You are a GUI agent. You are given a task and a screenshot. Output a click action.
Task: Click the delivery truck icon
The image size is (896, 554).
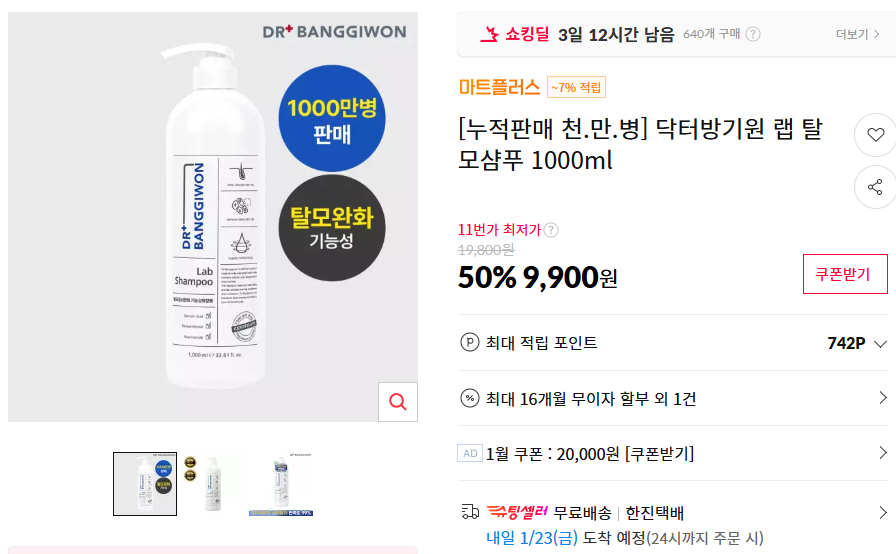pyautogui.click(x=470, y=512)
